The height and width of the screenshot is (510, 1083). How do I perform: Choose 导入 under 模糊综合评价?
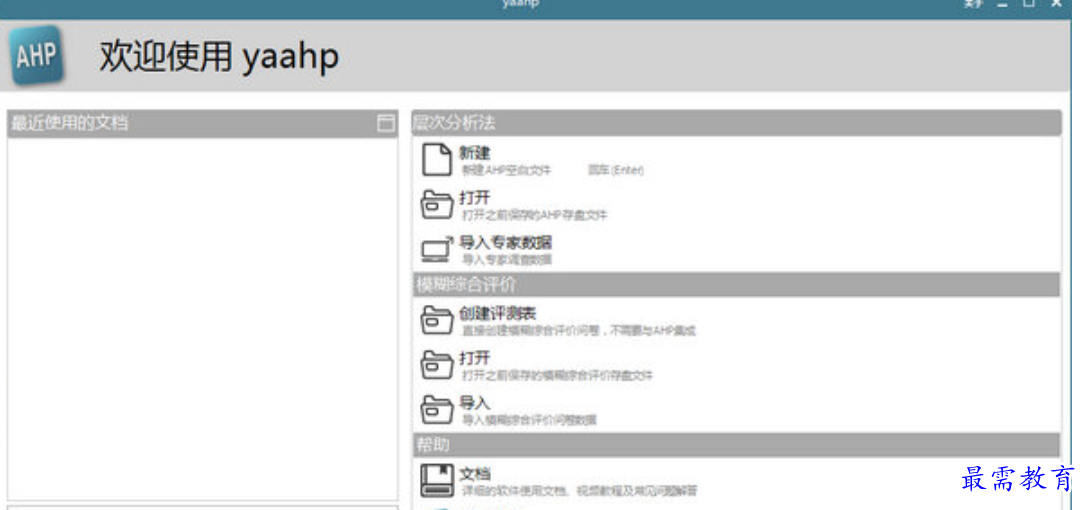[475, 403]
